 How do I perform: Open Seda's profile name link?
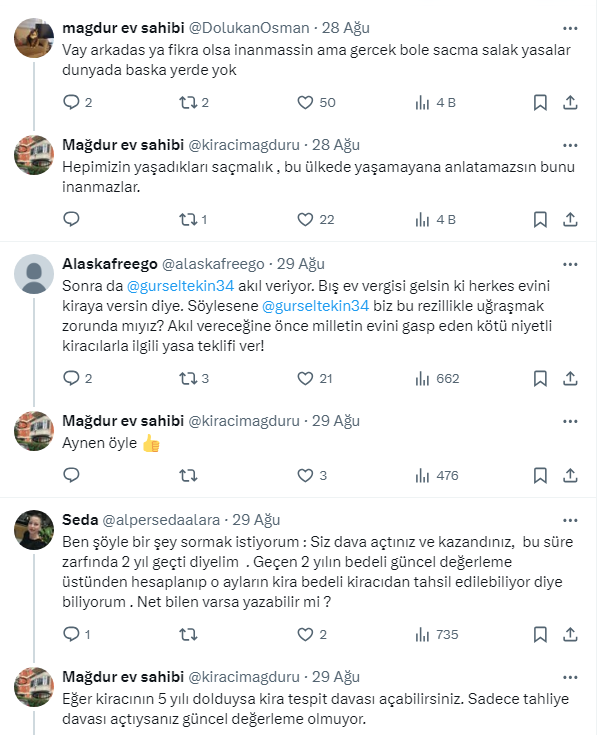pyautogui.click(x=78, y=519)
